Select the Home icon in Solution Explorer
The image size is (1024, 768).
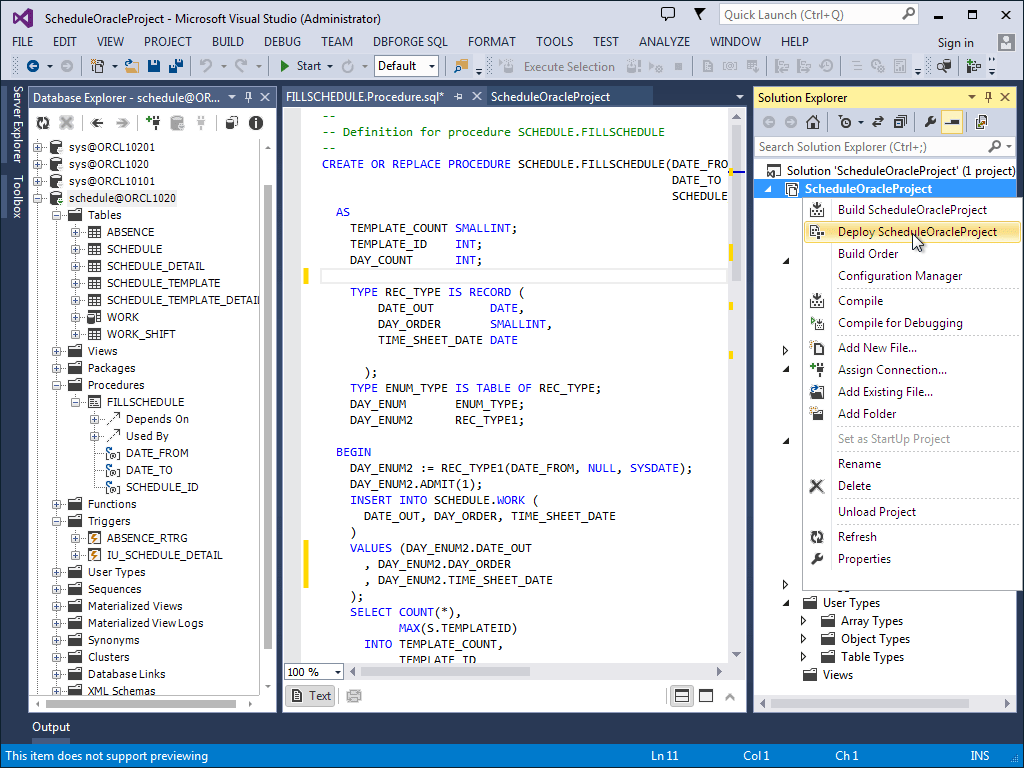(x=813, y=121)
